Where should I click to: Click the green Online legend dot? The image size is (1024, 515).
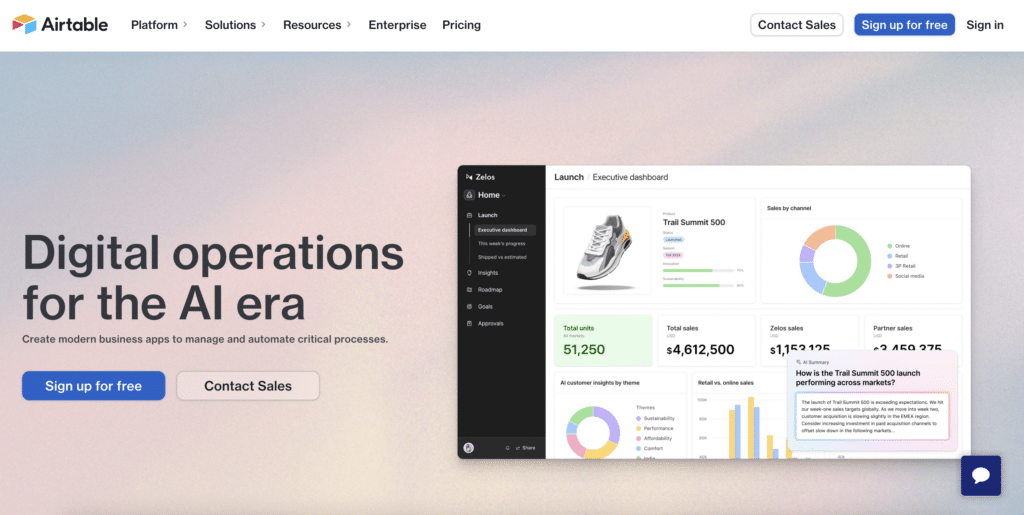click(x=889, y=246)
